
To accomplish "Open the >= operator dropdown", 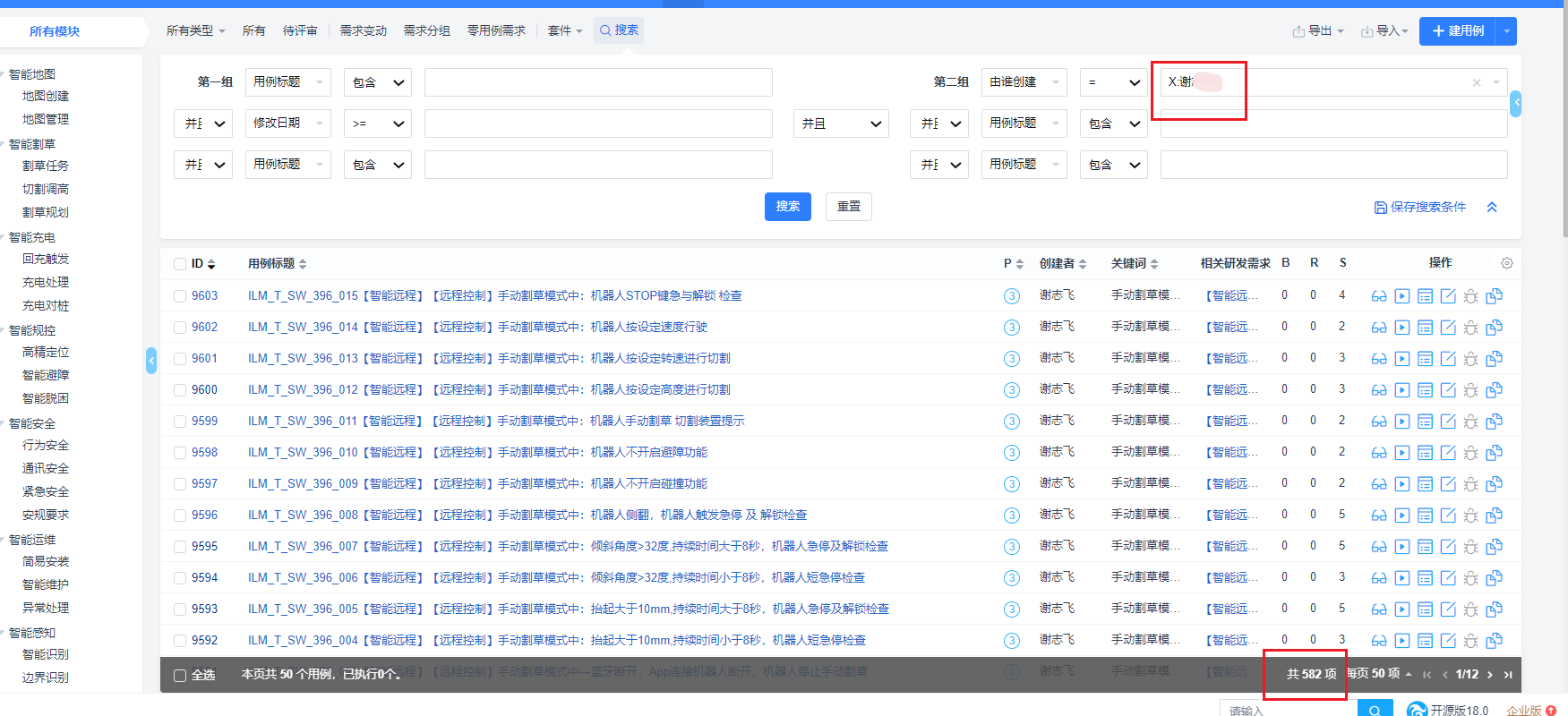I will [x=377, y=124].
